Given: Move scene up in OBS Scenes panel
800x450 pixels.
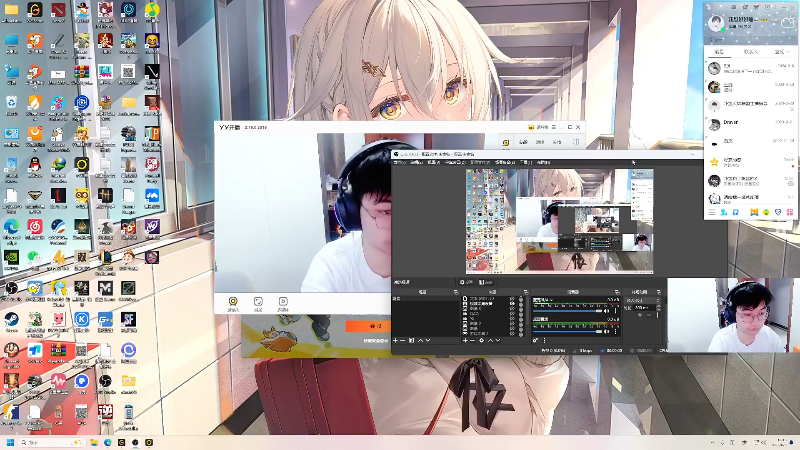Looking at the screenshot, I should point(420,340).
